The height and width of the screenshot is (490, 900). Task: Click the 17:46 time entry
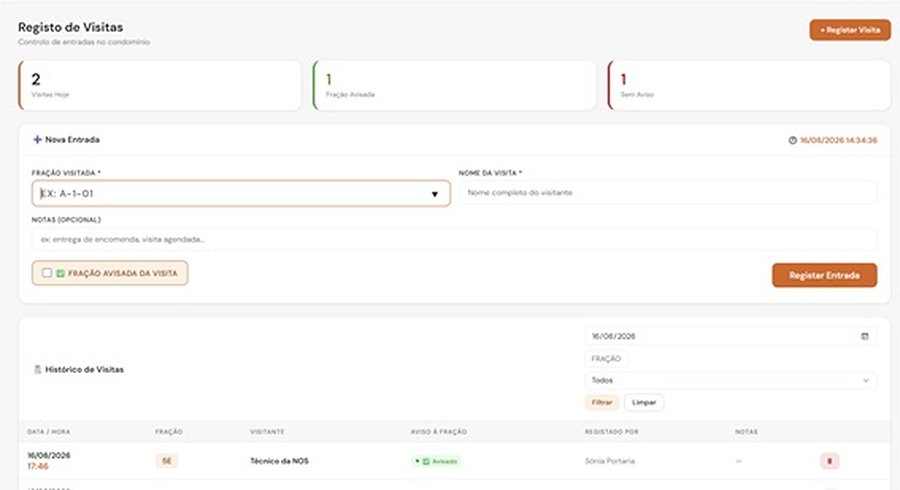38,466
